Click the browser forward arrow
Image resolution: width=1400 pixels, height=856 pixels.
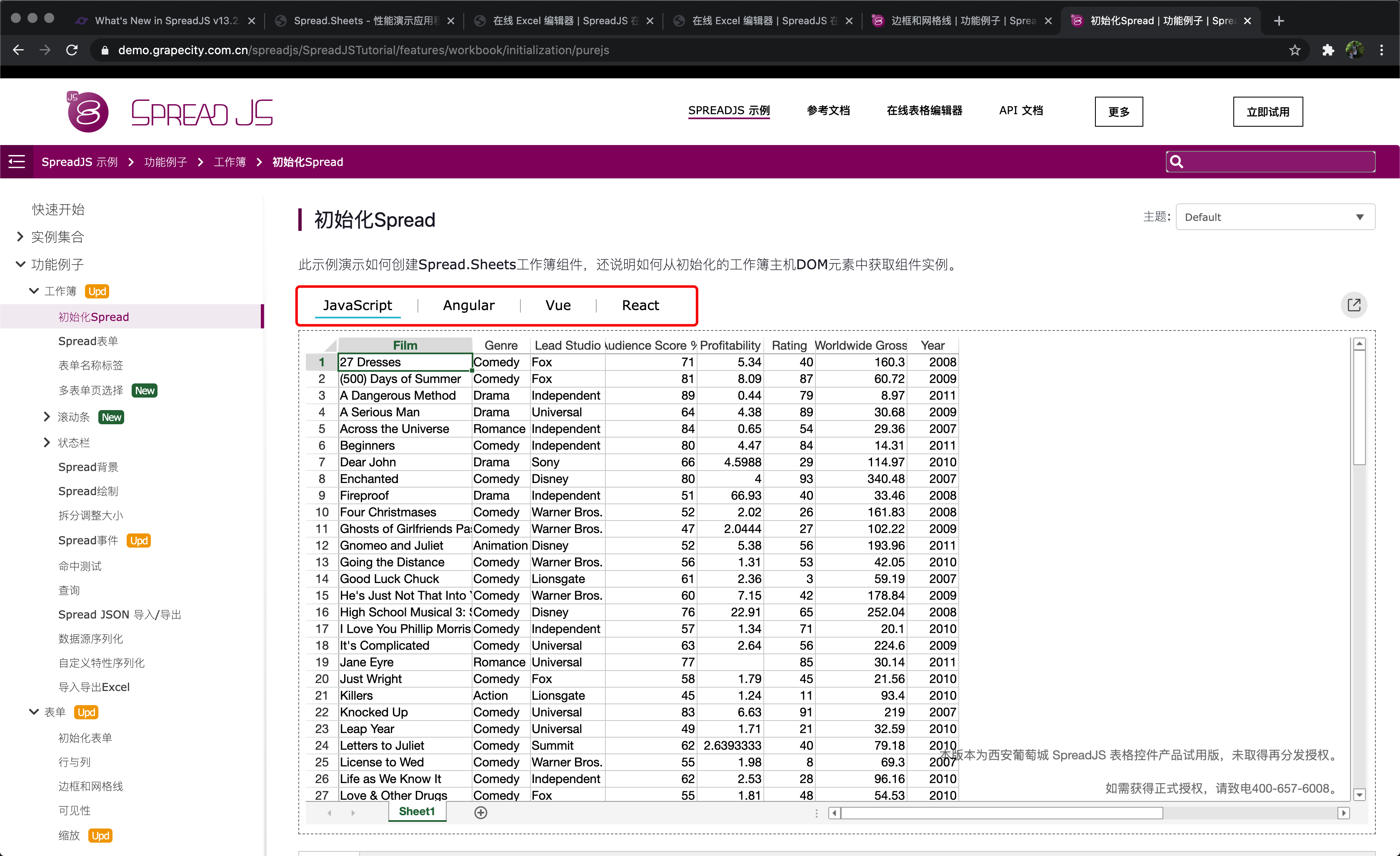coord(45,50)
